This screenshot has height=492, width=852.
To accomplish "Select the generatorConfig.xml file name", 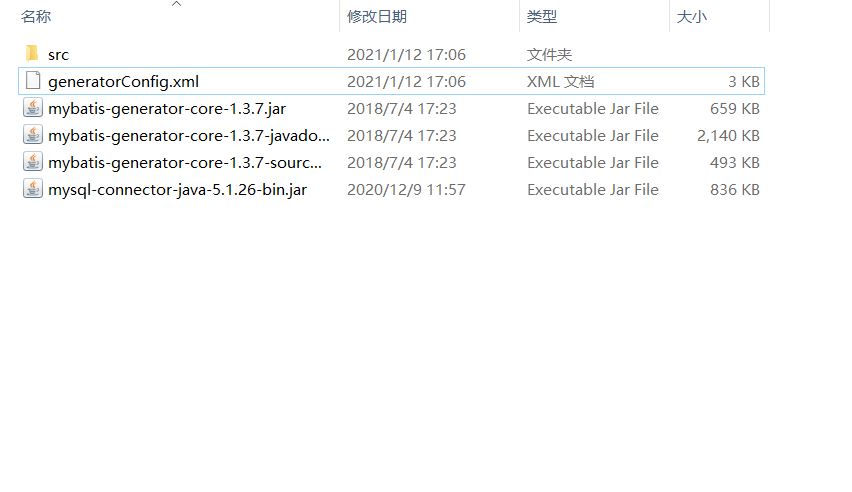I will coord(123,82).
